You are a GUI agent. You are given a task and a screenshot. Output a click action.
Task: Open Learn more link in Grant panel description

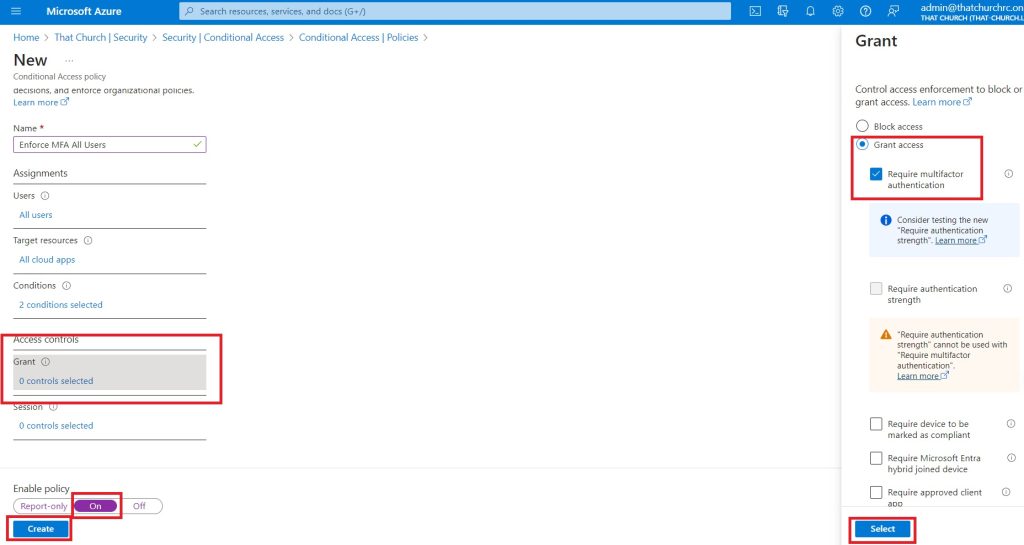pyautogui.click(x=942, y=102)
